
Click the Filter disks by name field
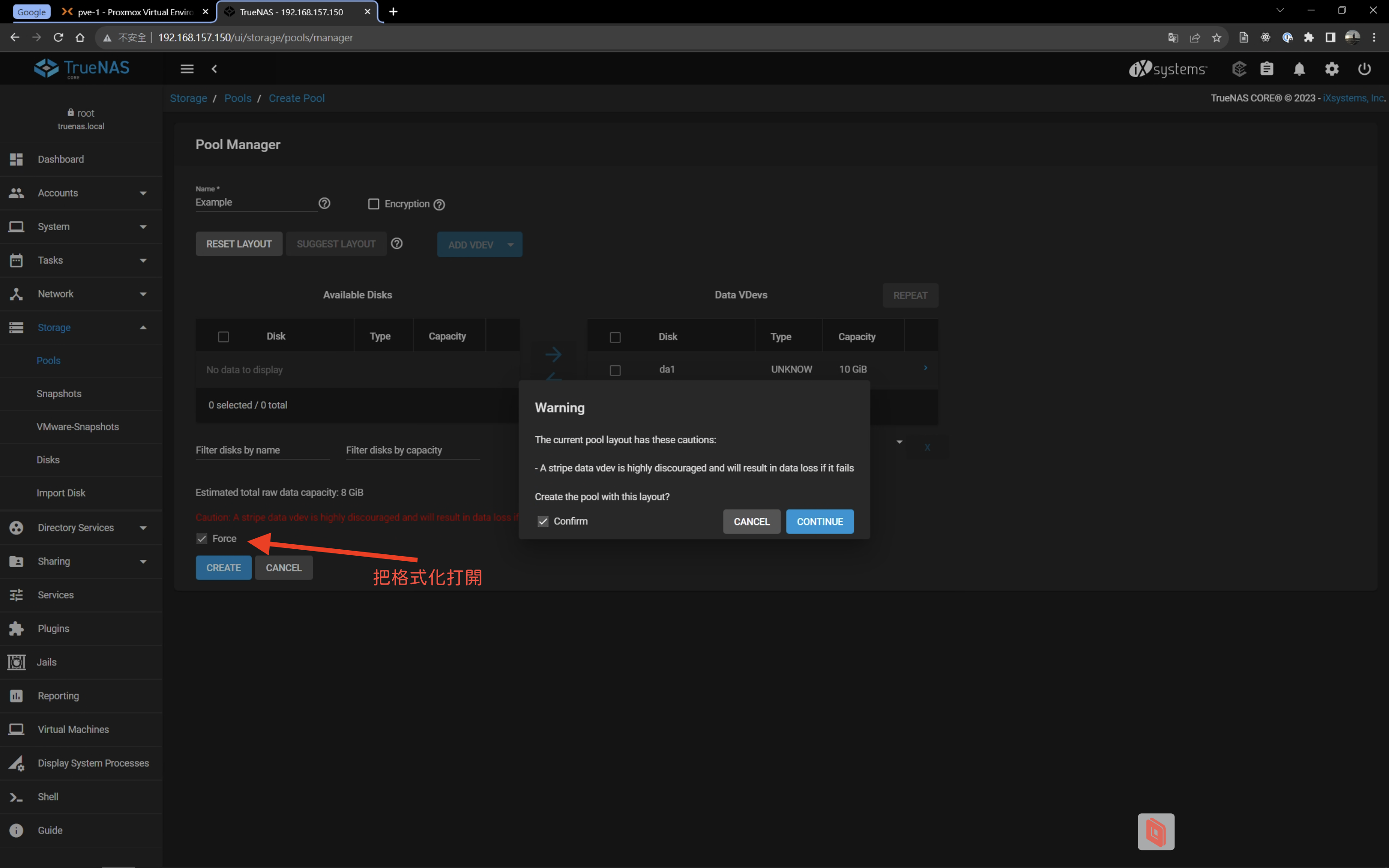pyautogui.click(x=262, y=450)
